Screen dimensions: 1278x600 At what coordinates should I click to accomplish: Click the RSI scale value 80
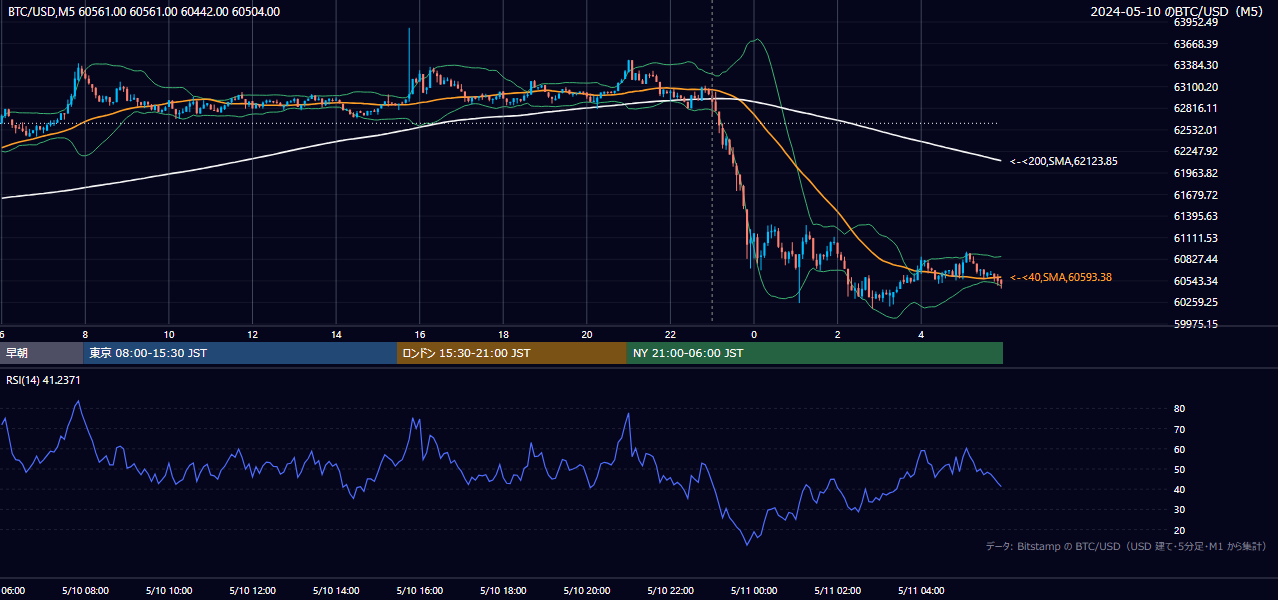(x=1179, y=409)
